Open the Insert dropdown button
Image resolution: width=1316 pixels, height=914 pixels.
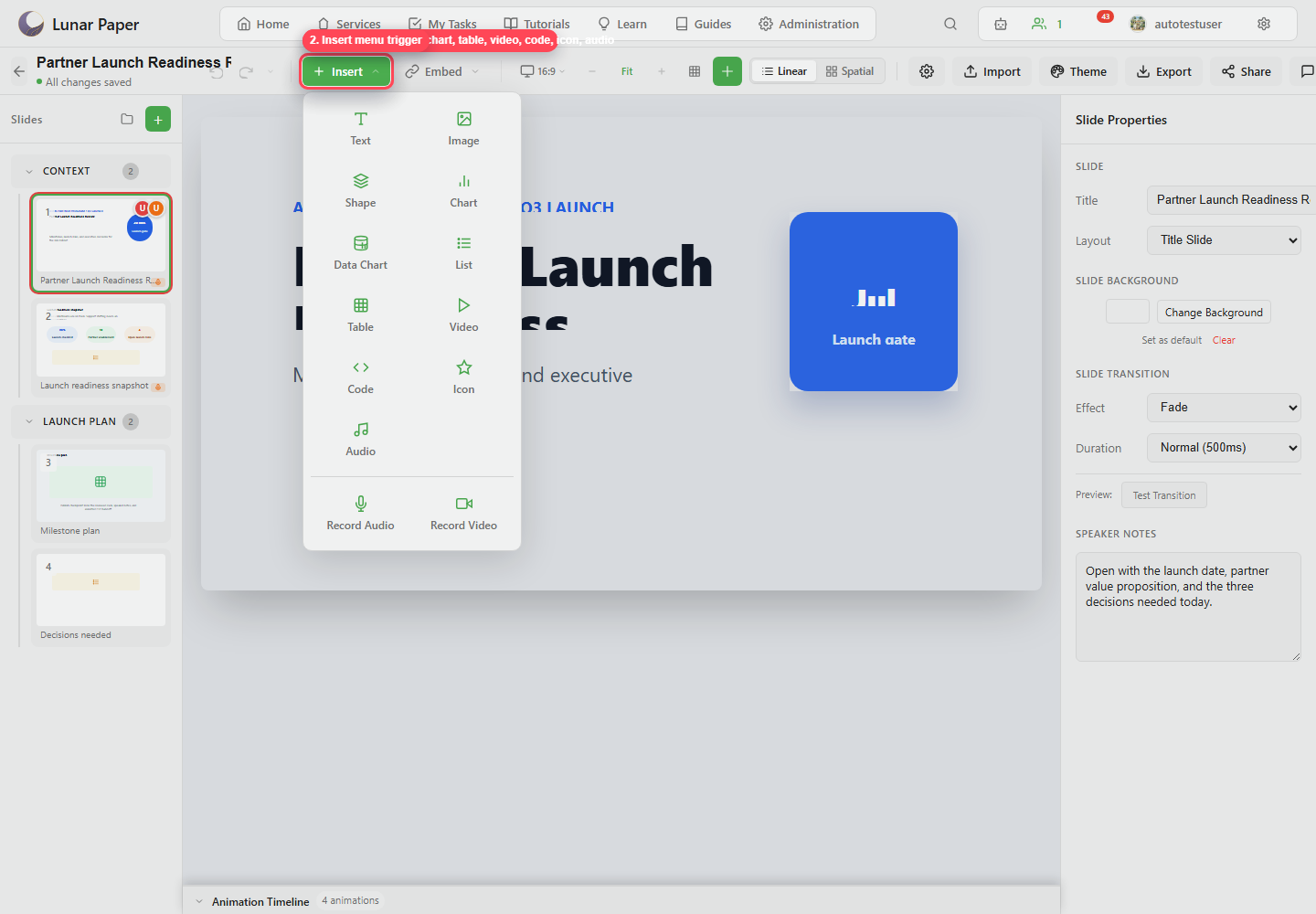pyautogui.click(x=347, y=71)
